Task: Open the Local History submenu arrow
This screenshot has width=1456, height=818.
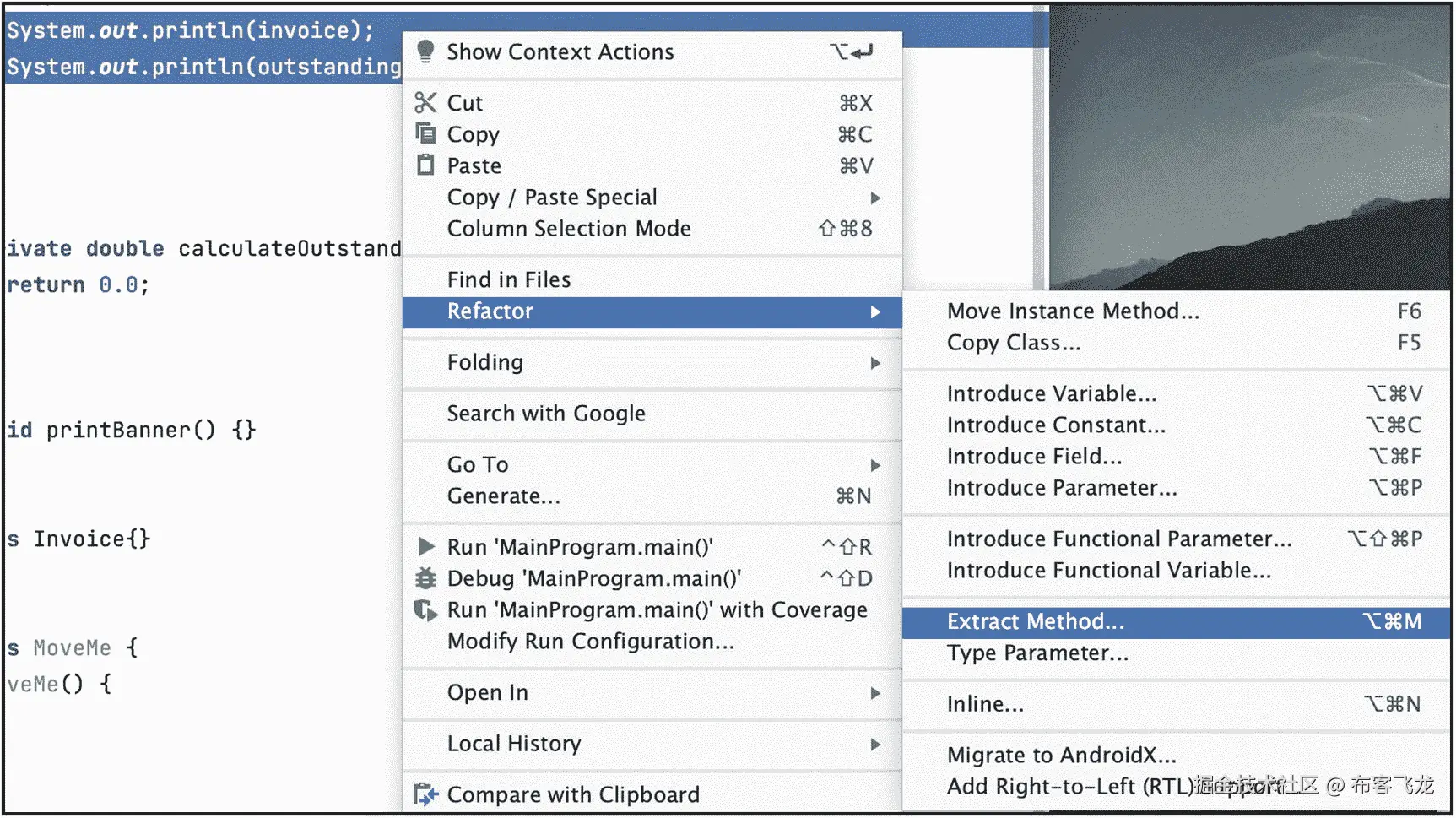Action: click(x=875, y=745)
